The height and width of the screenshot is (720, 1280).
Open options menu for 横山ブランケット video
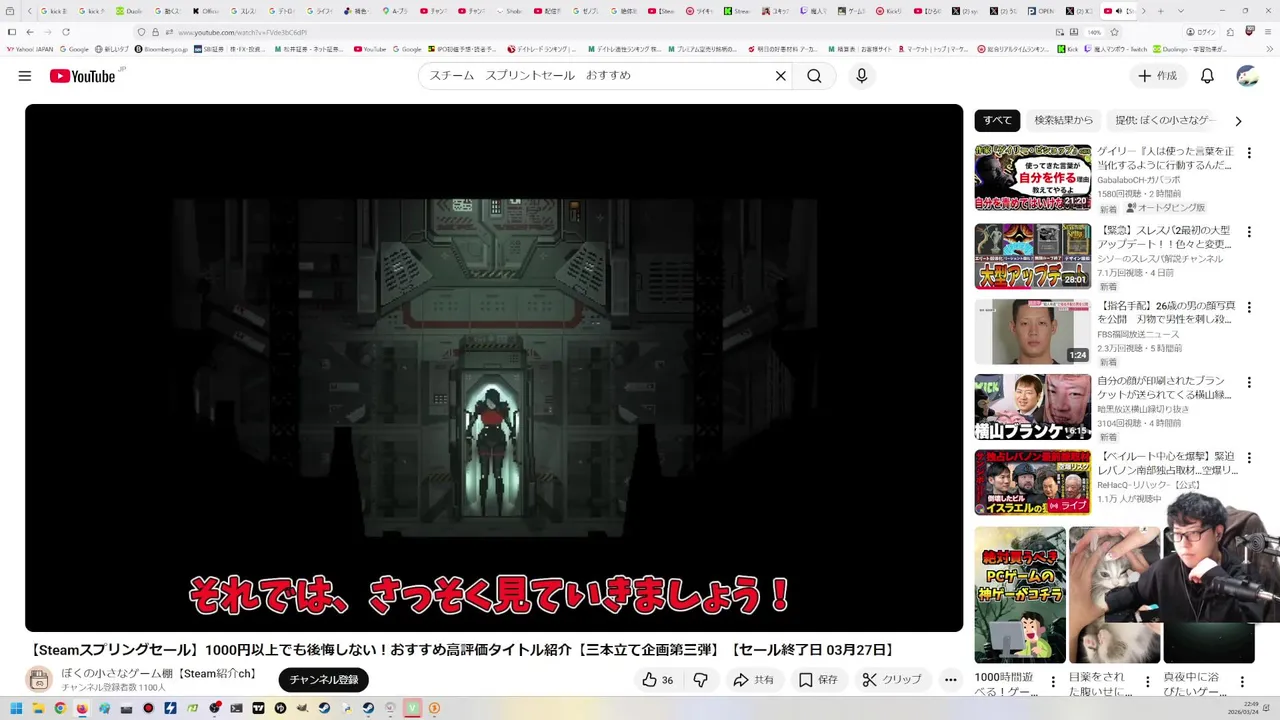(1248, 382)
